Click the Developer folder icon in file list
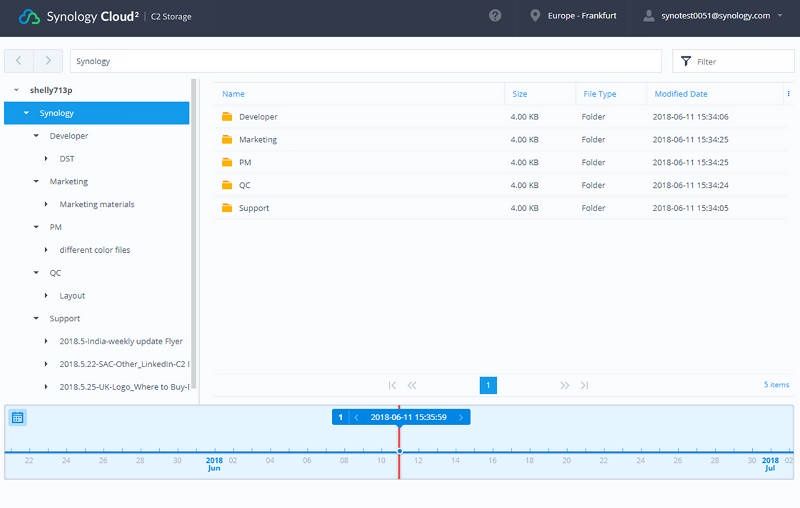Viewport: 800px width, 508px height. click(x=227, y=116)
